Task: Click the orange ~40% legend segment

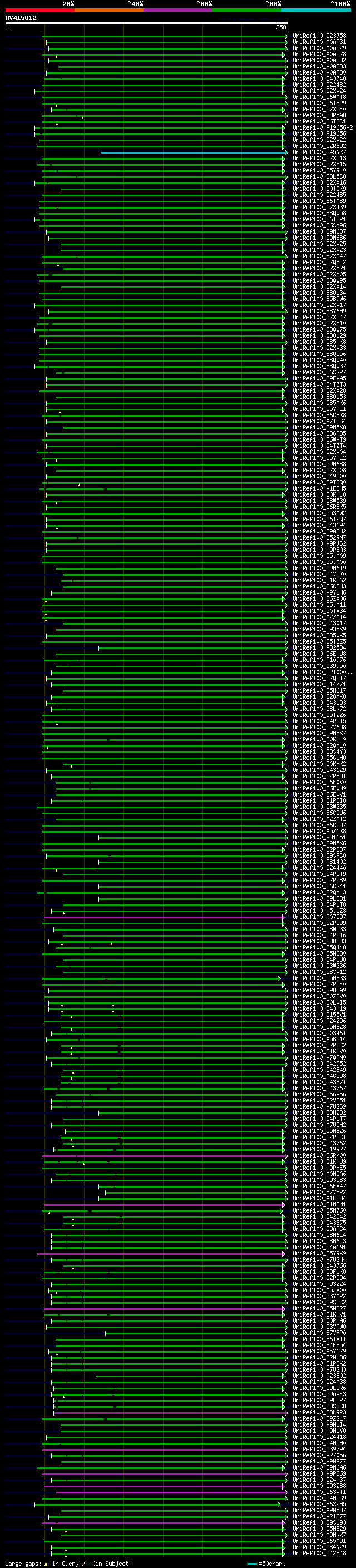Action: click(x=109, y=10)
